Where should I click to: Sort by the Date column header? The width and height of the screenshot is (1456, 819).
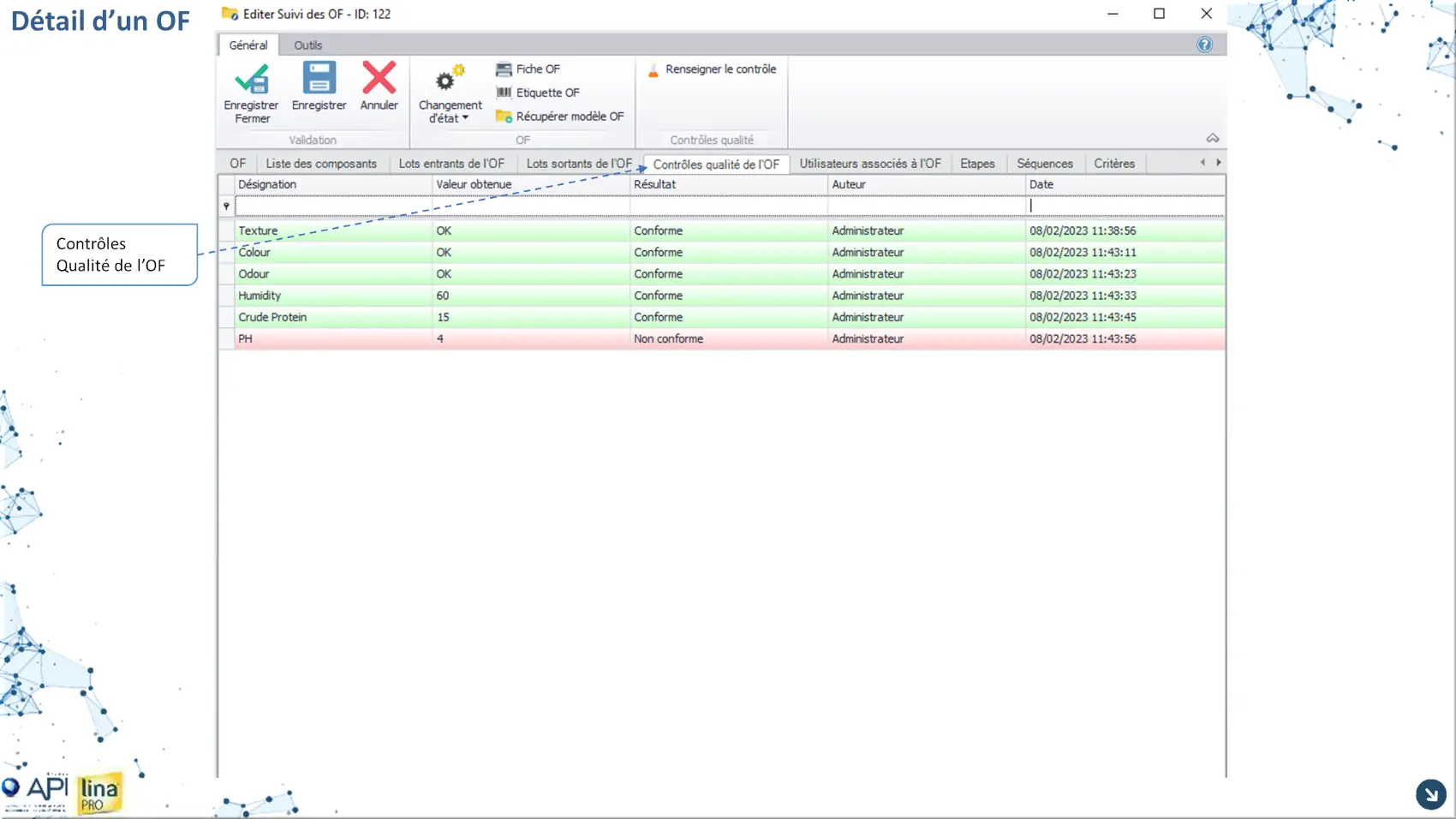[1125, 184]
